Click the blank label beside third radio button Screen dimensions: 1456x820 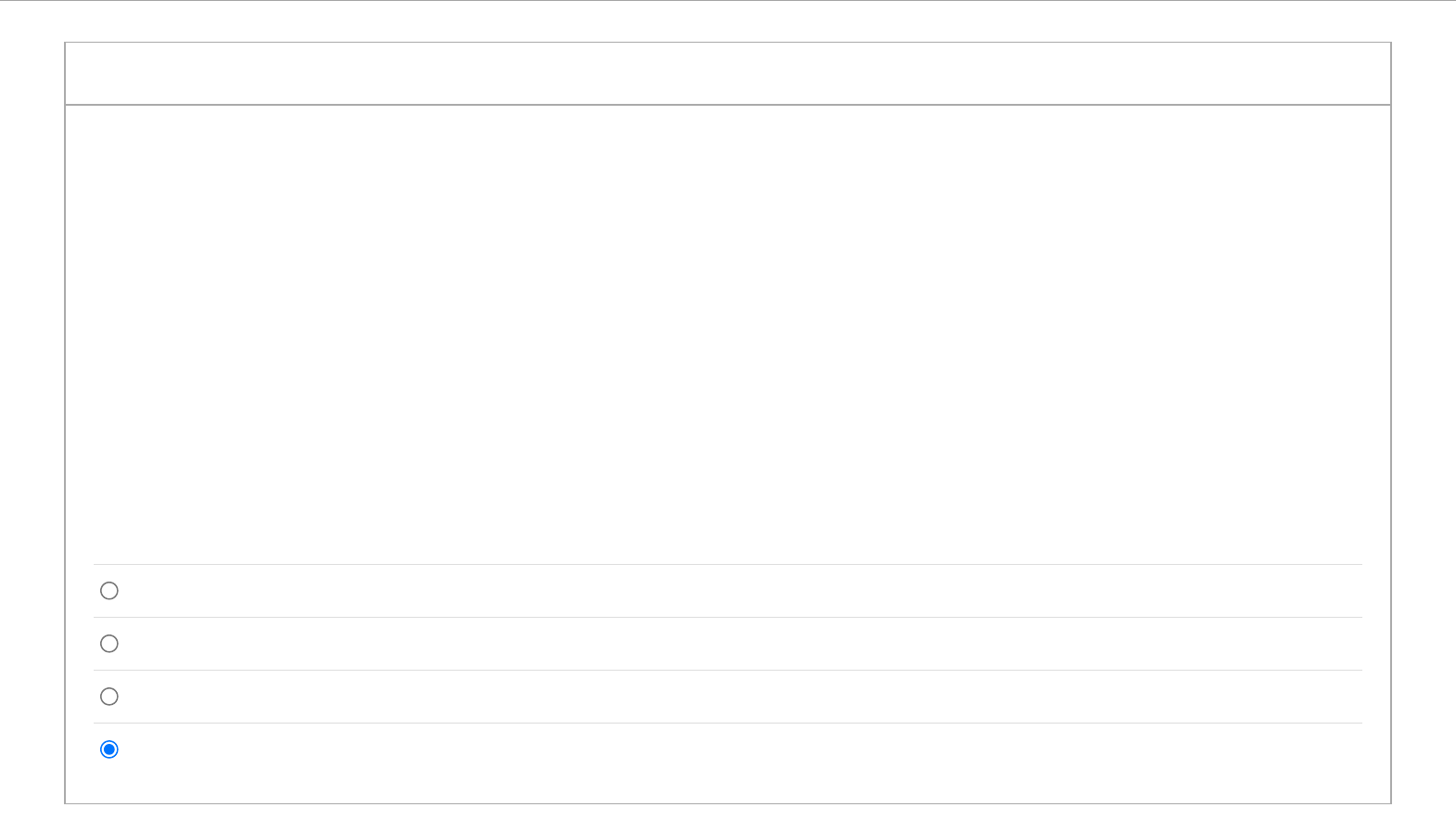[x=742, y=697]
